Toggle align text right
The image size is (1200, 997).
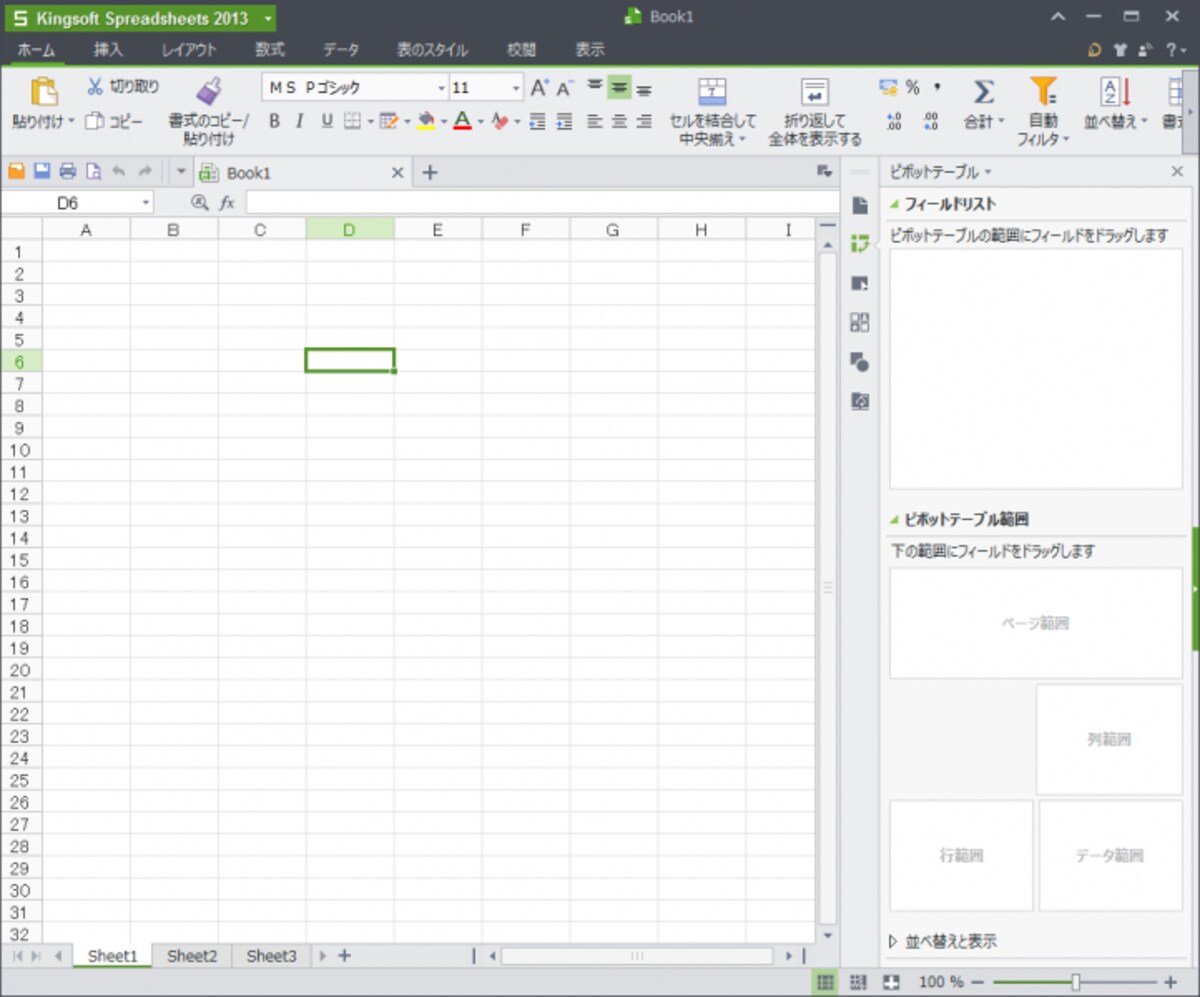tap(644, 121)
